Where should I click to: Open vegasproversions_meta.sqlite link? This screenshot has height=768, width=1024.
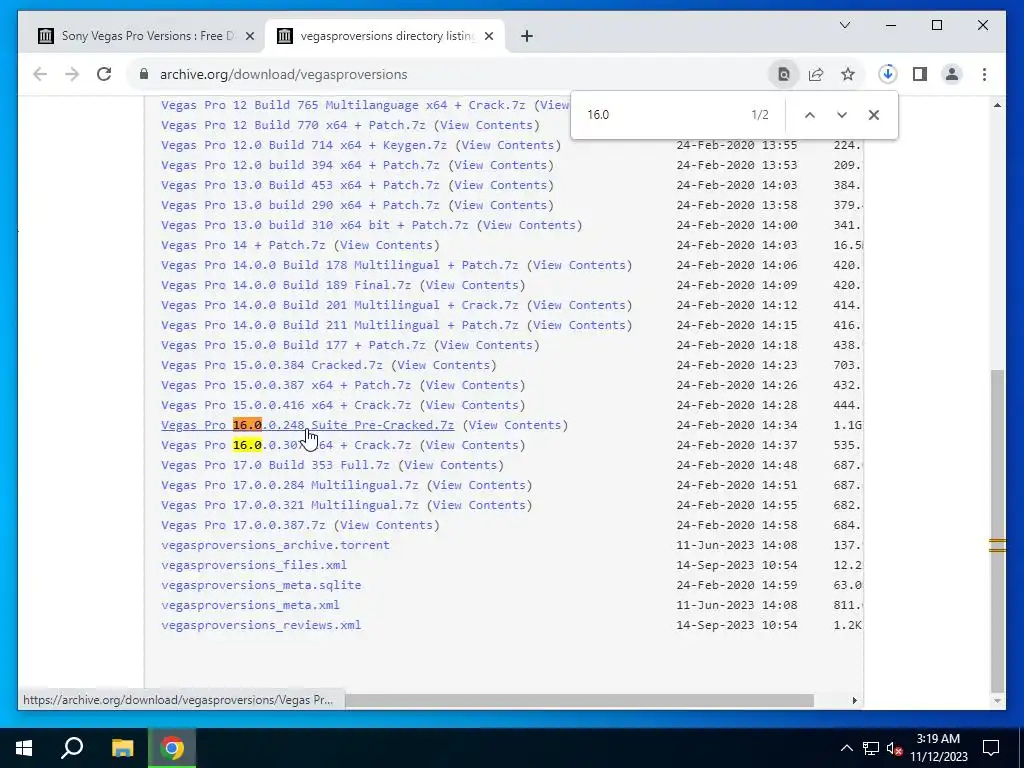click(x=261, y=585)
